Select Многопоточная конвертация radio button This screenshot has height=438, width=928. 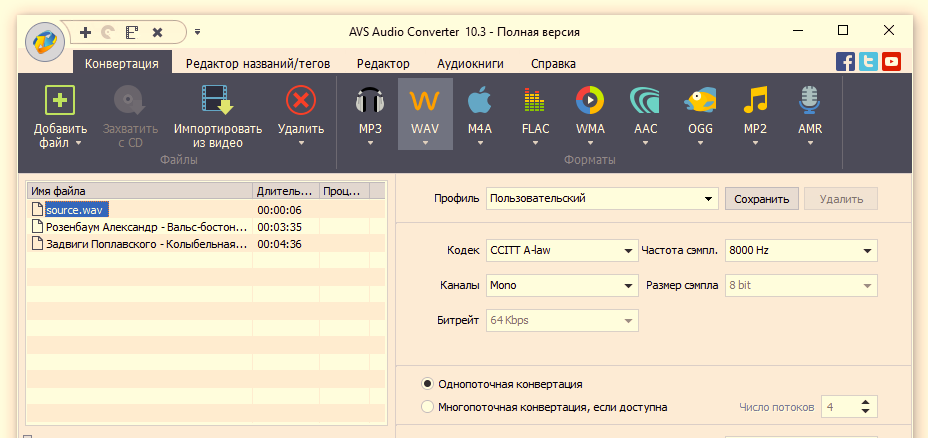[427, 407]
